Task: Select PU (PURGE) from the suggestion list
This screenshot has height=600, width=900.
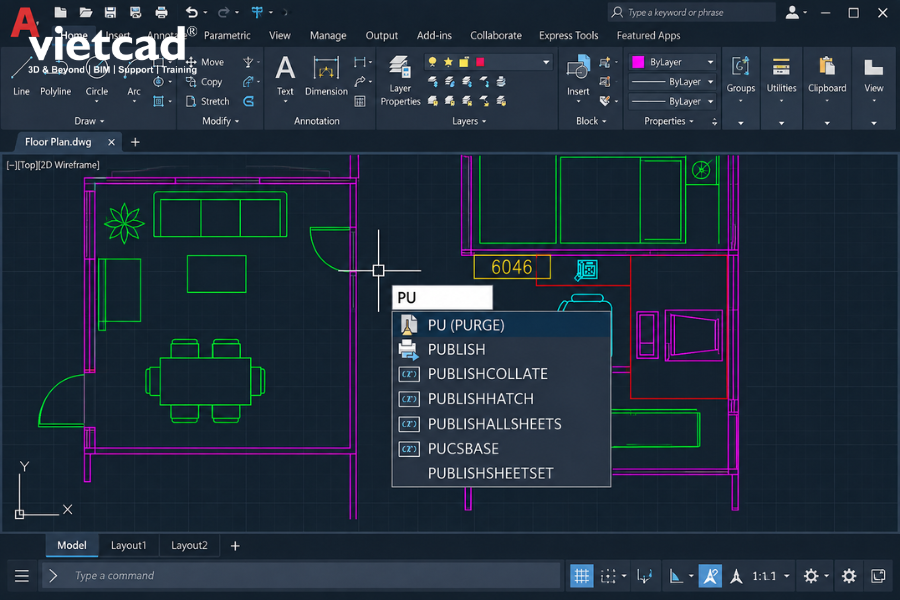Action: (501, 325)
